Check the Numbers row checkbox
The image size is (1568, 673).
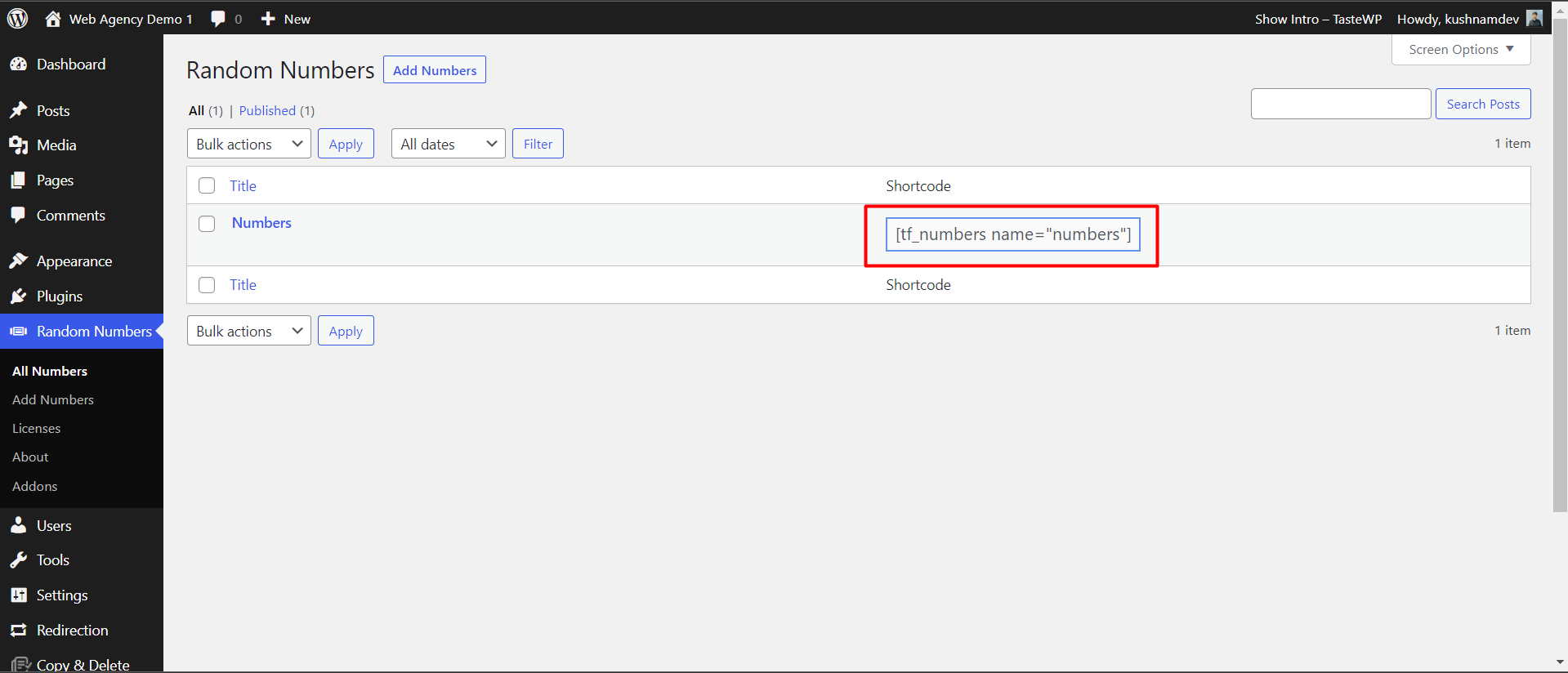pos(207,224)
